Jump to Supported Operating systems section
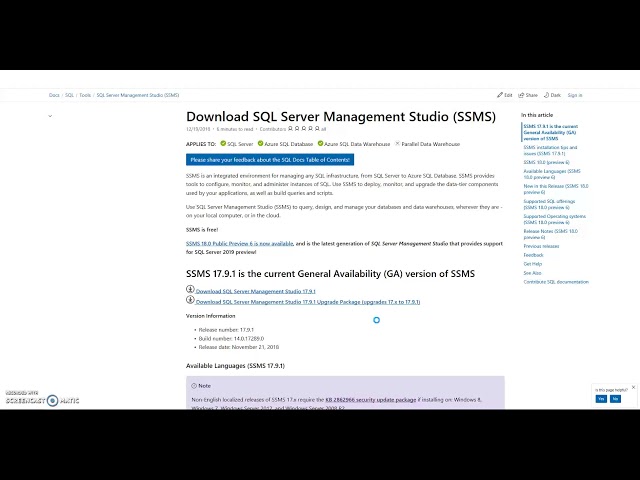Screen dimensions: 640x480 coord(555,219)
